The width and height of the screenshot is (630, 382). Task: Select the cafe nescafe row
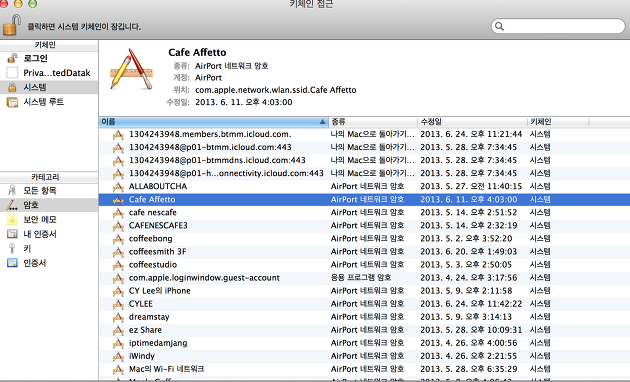coord(364,212)
